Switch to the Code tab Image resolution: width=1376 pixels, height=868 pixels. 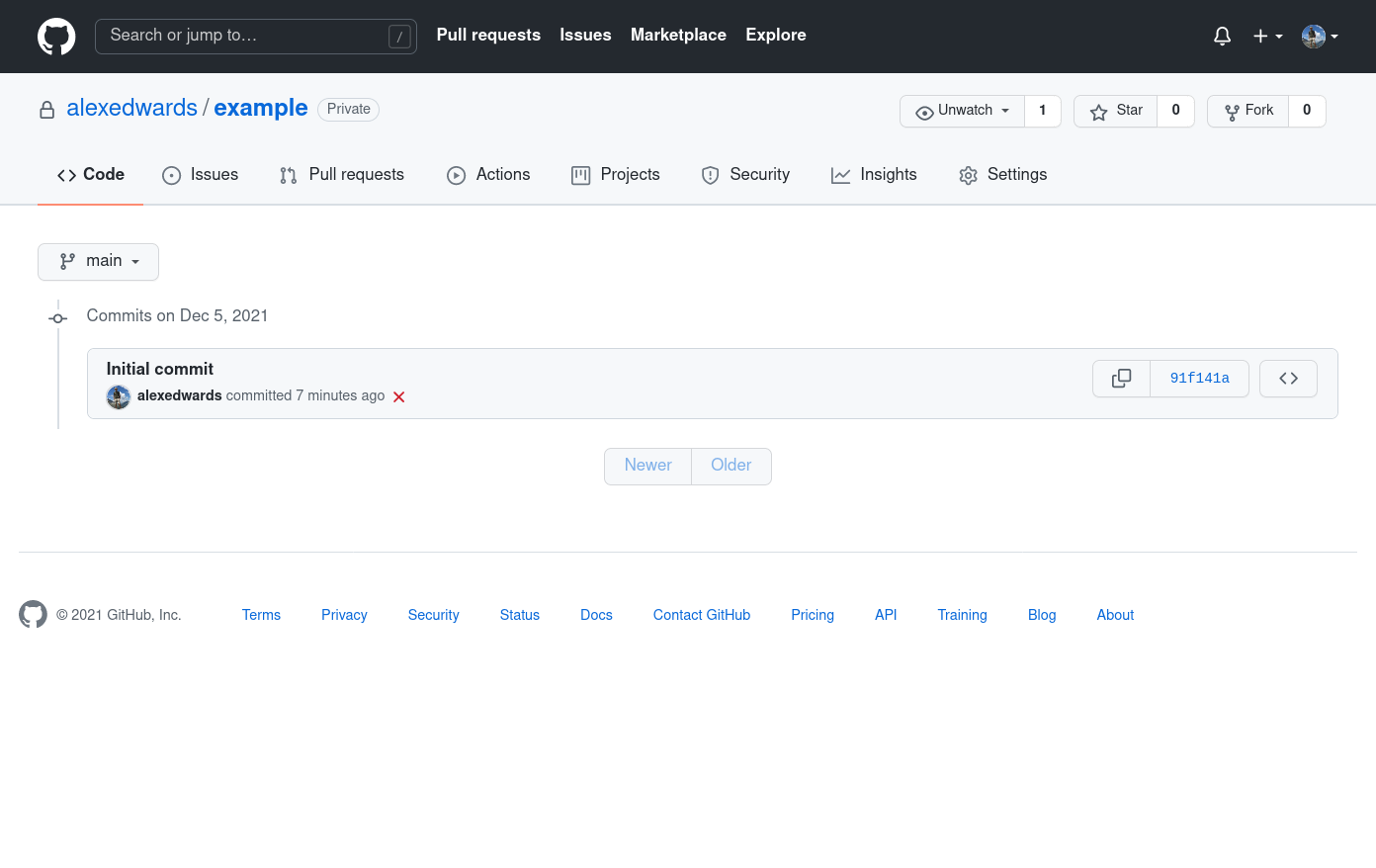pos(91,175)
